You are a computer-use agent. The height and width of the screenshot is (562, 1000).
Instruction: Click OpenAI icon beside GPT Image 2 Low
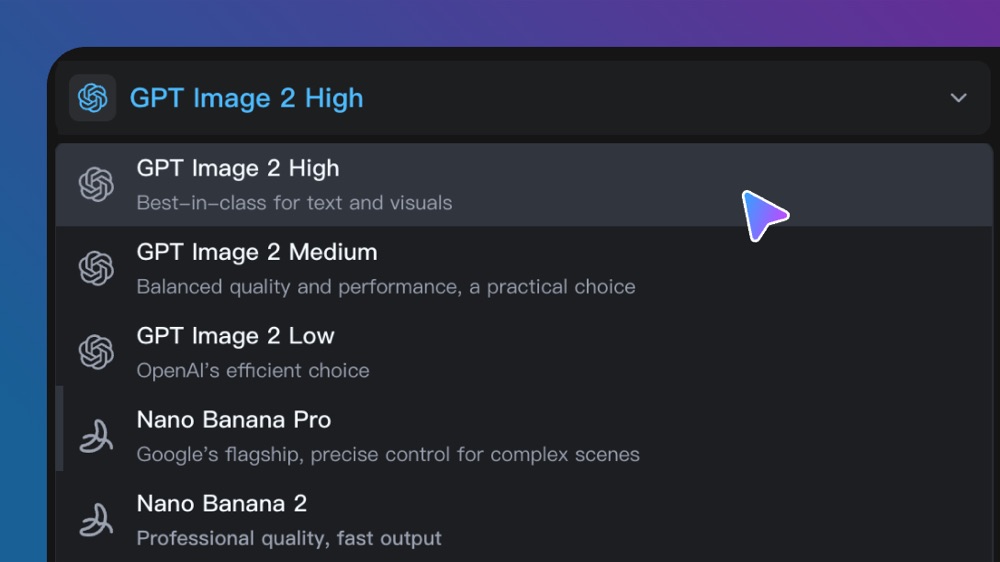click(x=96, y=351)
